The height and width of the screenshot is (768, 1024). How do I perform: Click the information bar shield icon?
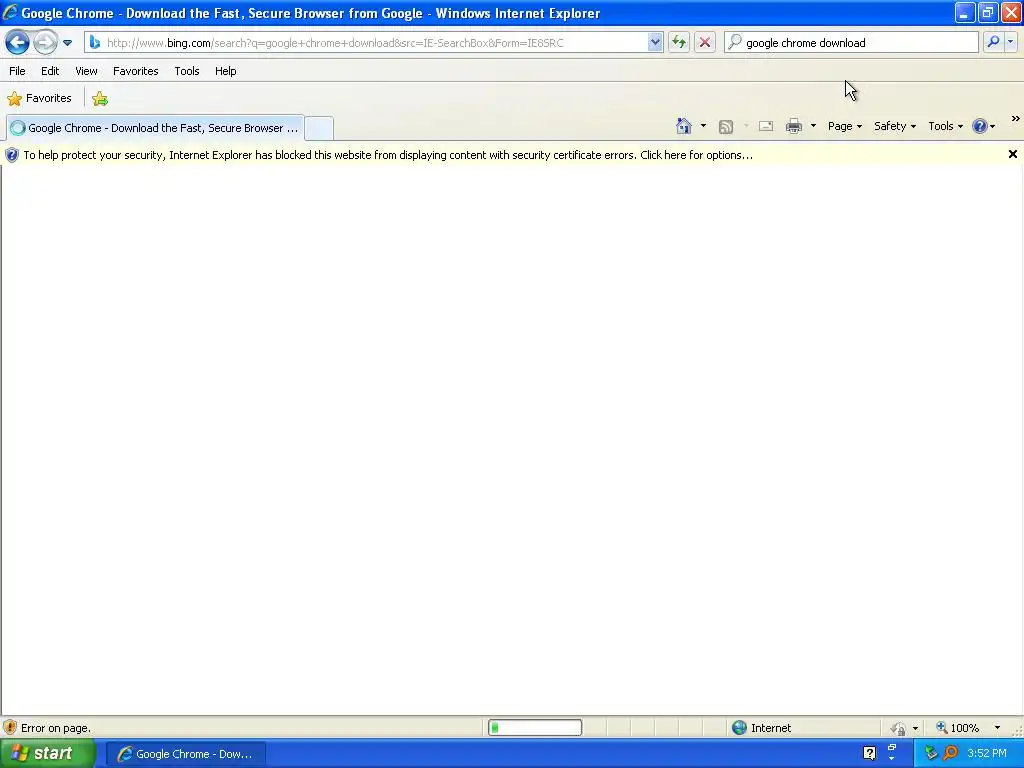coord(12,155)
